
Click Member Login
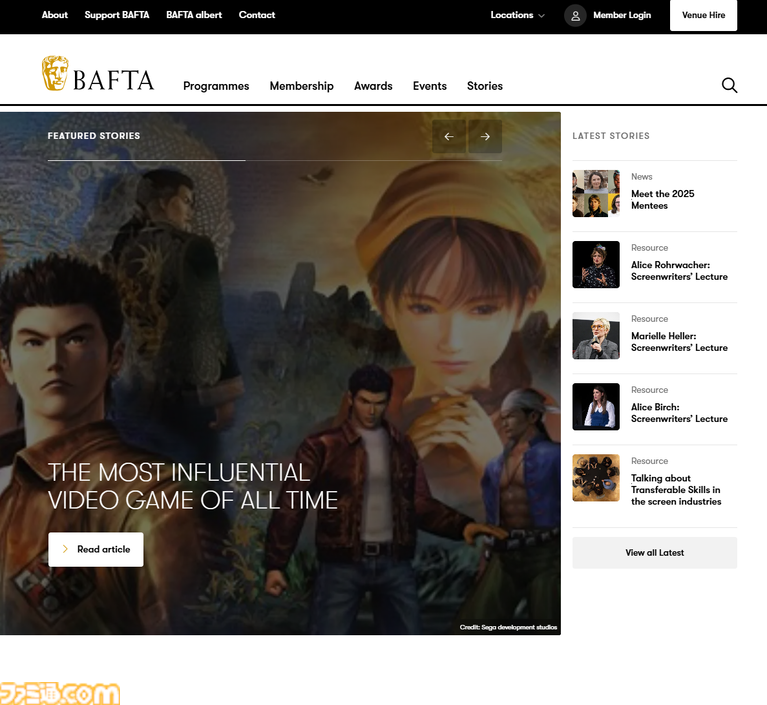click(x=622, y=15)
